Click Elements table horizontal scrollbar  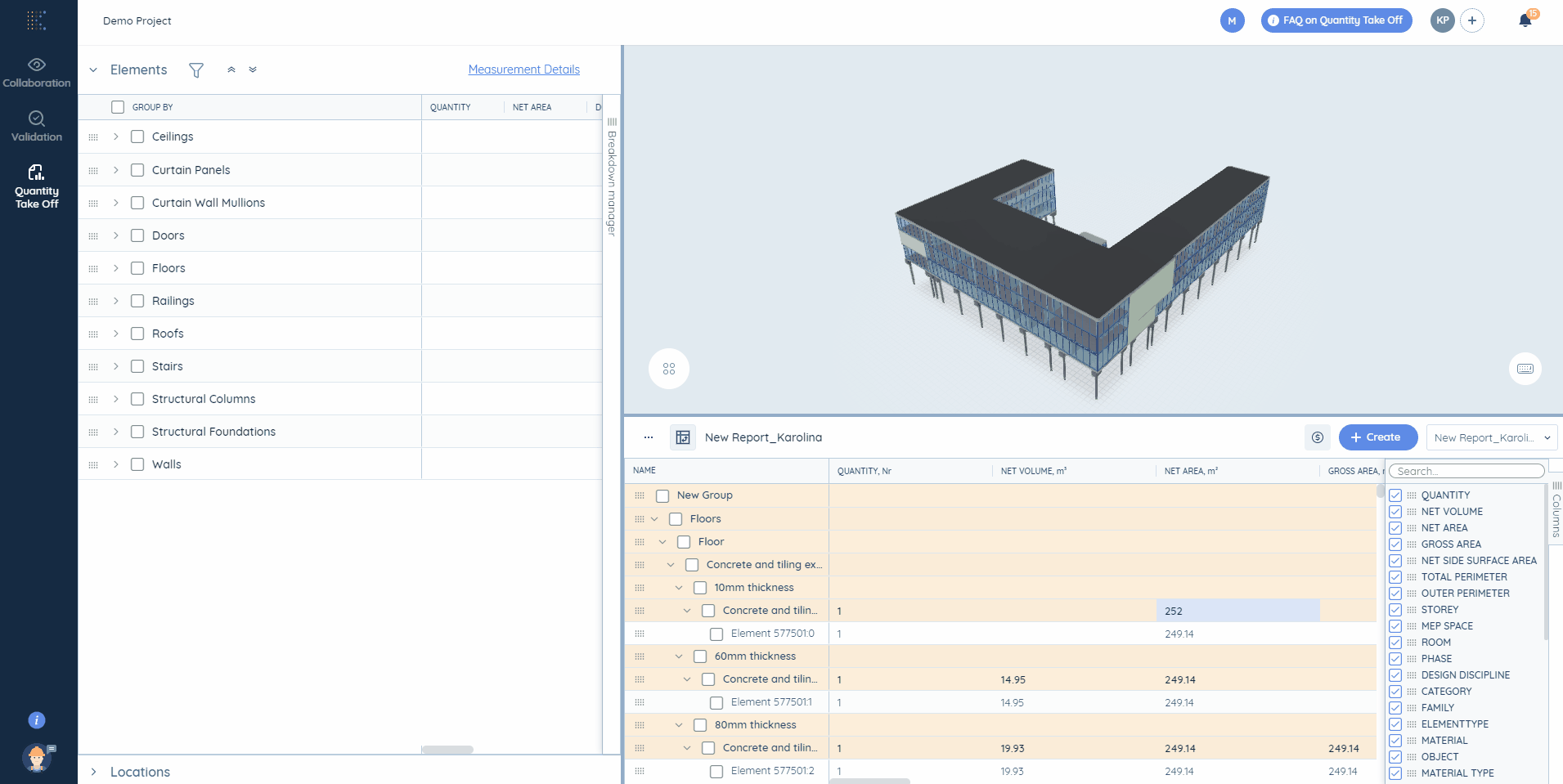pos(447,750)
